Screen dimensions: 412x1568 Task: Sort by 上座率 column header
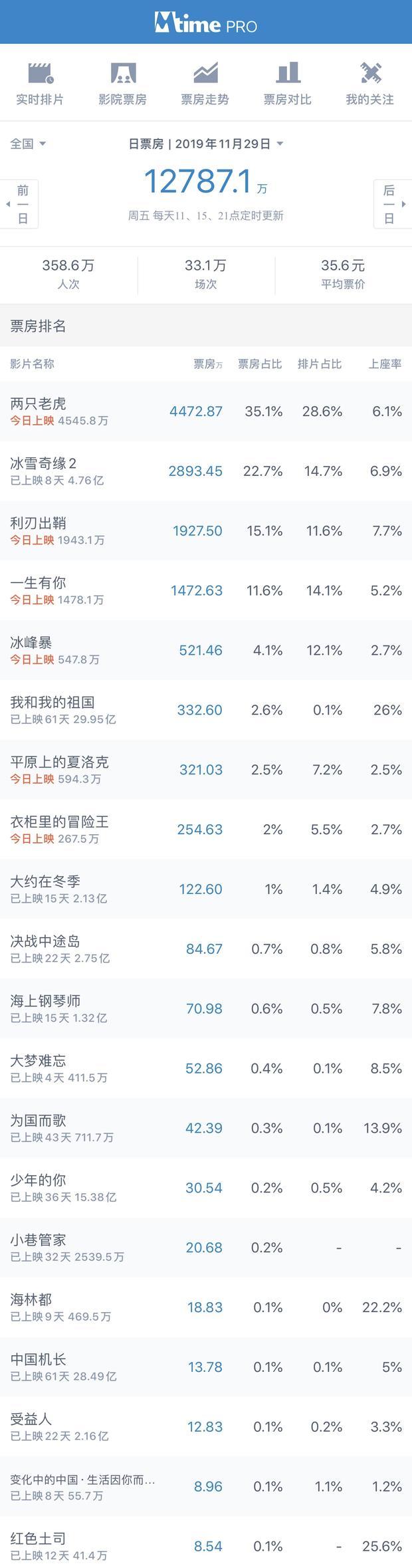pyautogui.click(x=385, y=364)
